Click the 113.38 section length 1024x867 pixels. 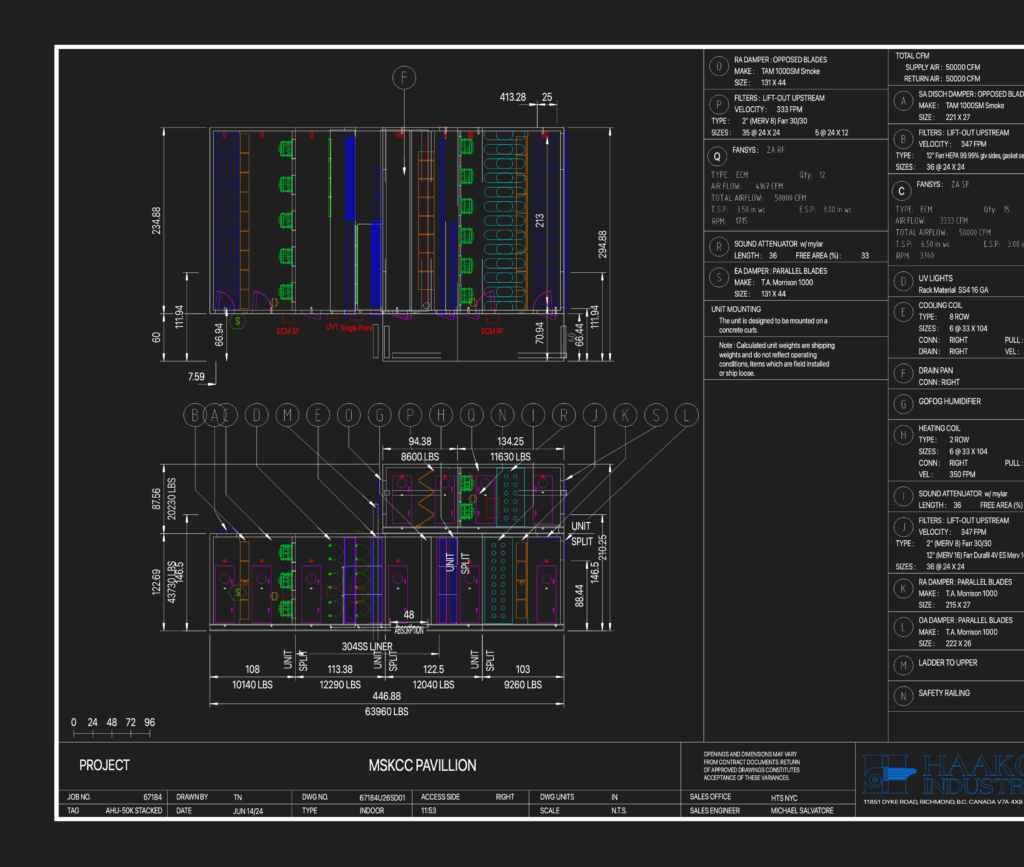click(x=340, y=670)
